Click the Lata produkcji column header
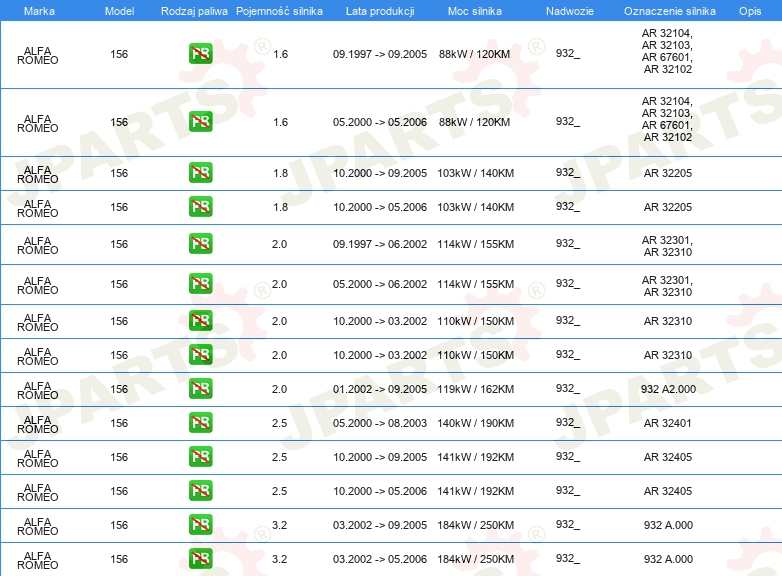The width and height of the screenshot is (782, 576). 379,10
